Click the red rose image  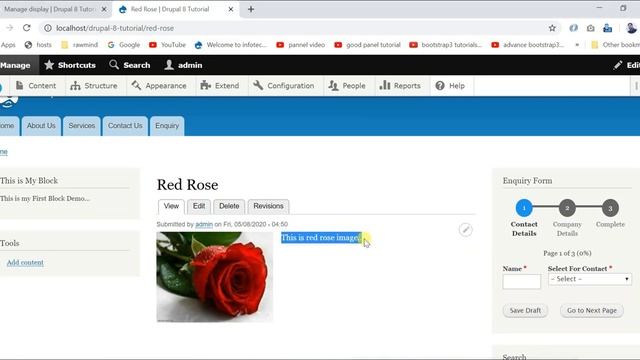coord(215,277)
